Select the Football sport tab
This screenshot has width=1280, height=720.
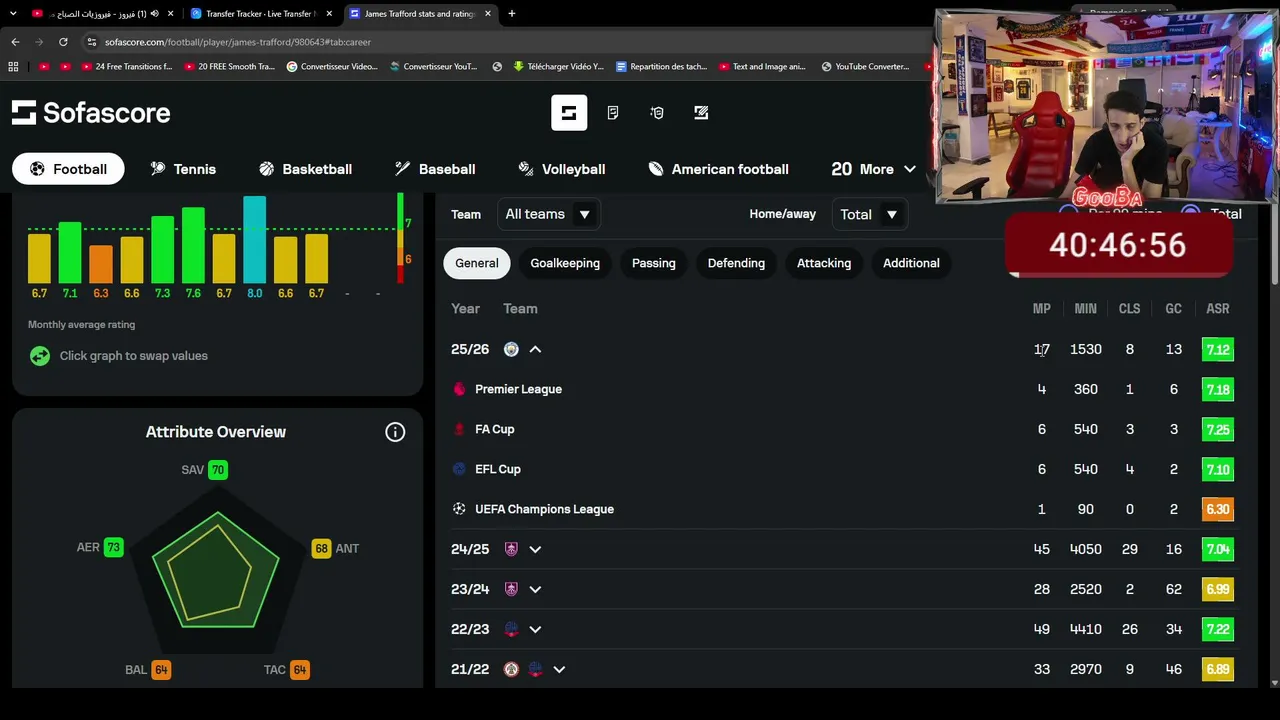tap(68, 169)
